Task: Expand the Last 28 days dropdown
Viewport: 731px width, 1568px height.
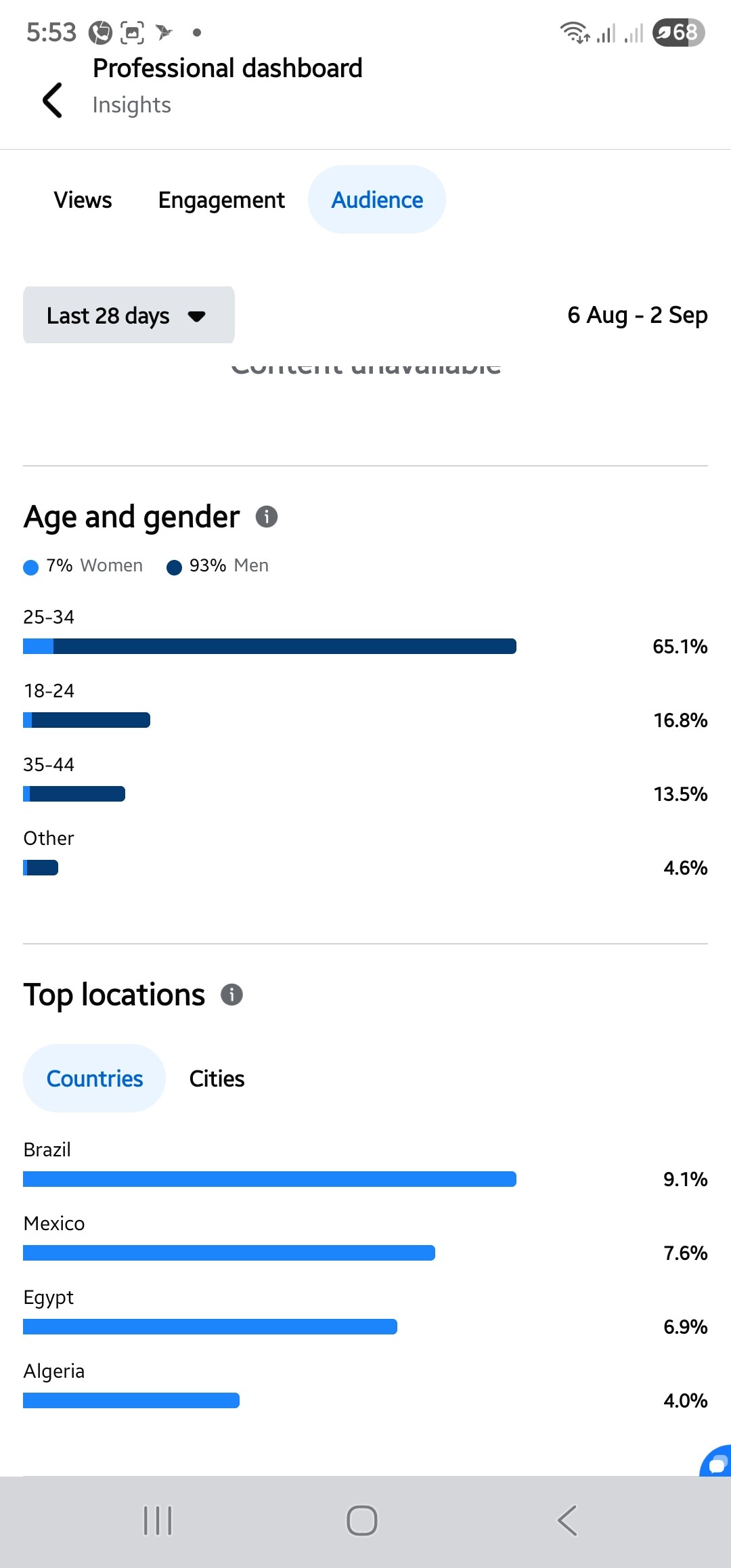Action: [x=129, y=315]
